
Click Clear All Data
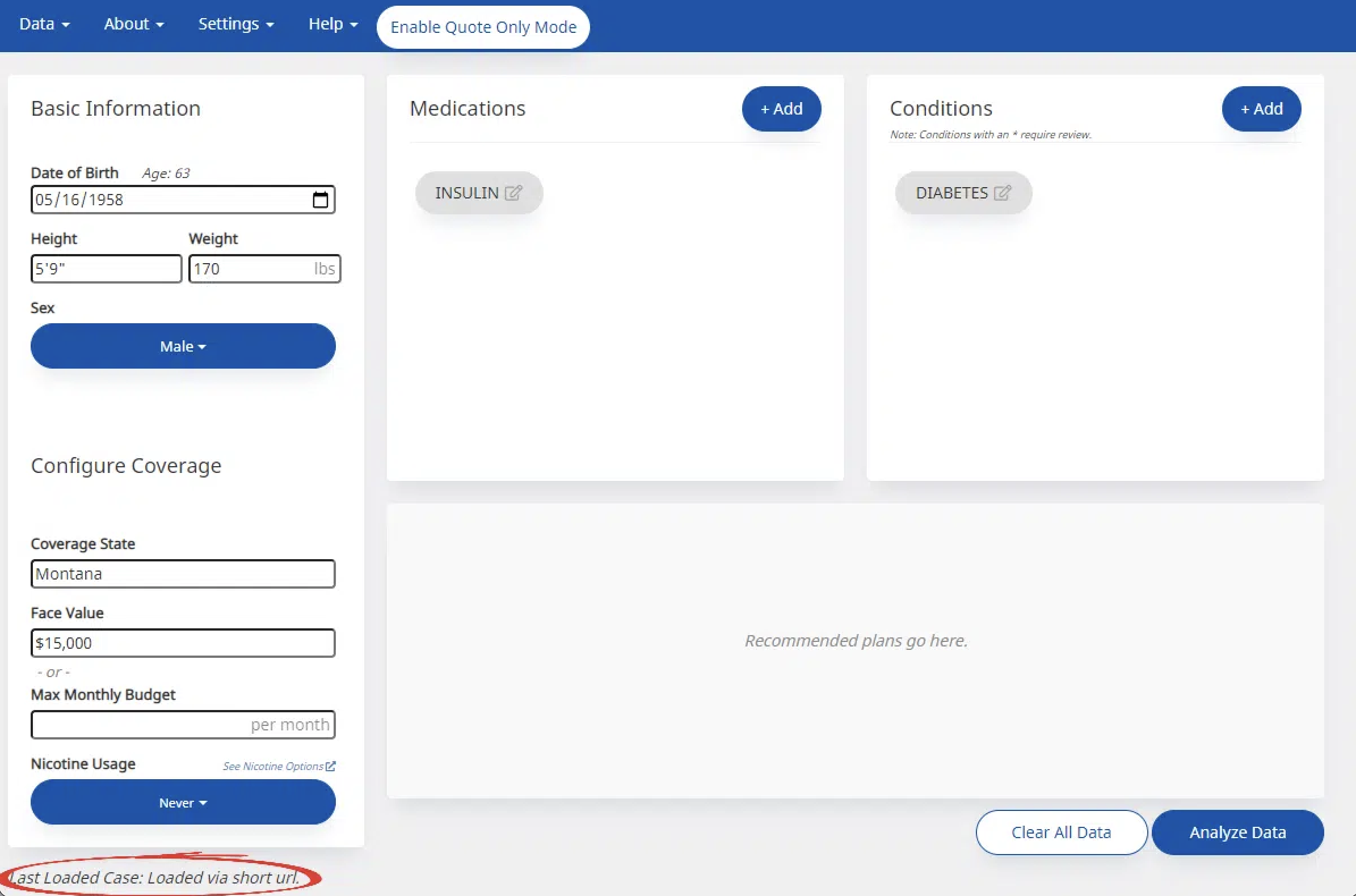tap(1061, 832)
